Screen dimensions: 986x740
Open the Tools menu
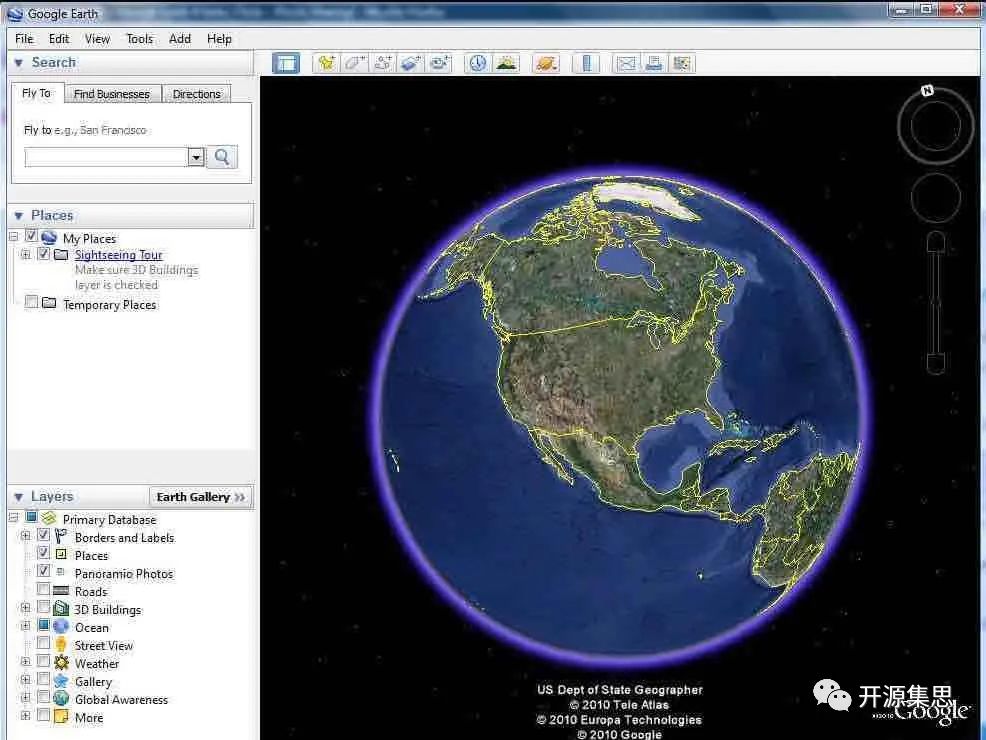140,39
